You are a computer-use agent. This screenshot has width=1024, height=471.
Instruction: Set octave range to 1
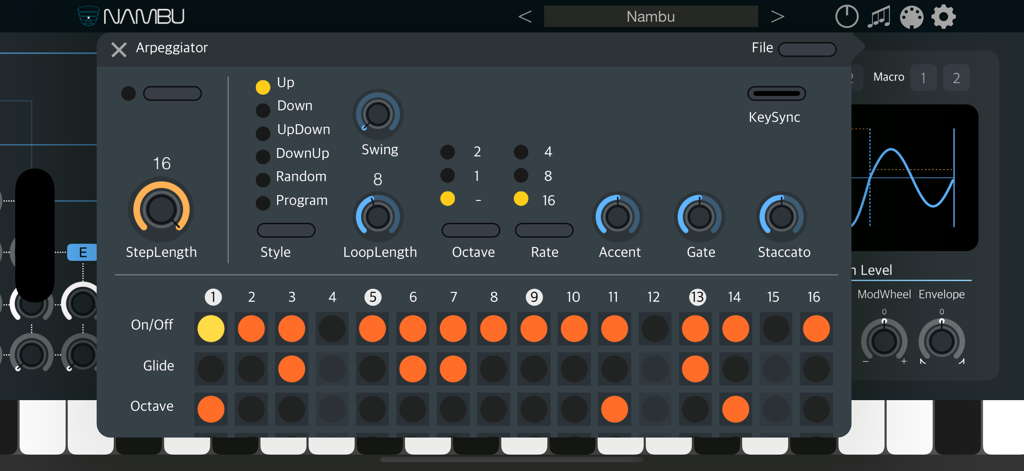tap(447, 175)
